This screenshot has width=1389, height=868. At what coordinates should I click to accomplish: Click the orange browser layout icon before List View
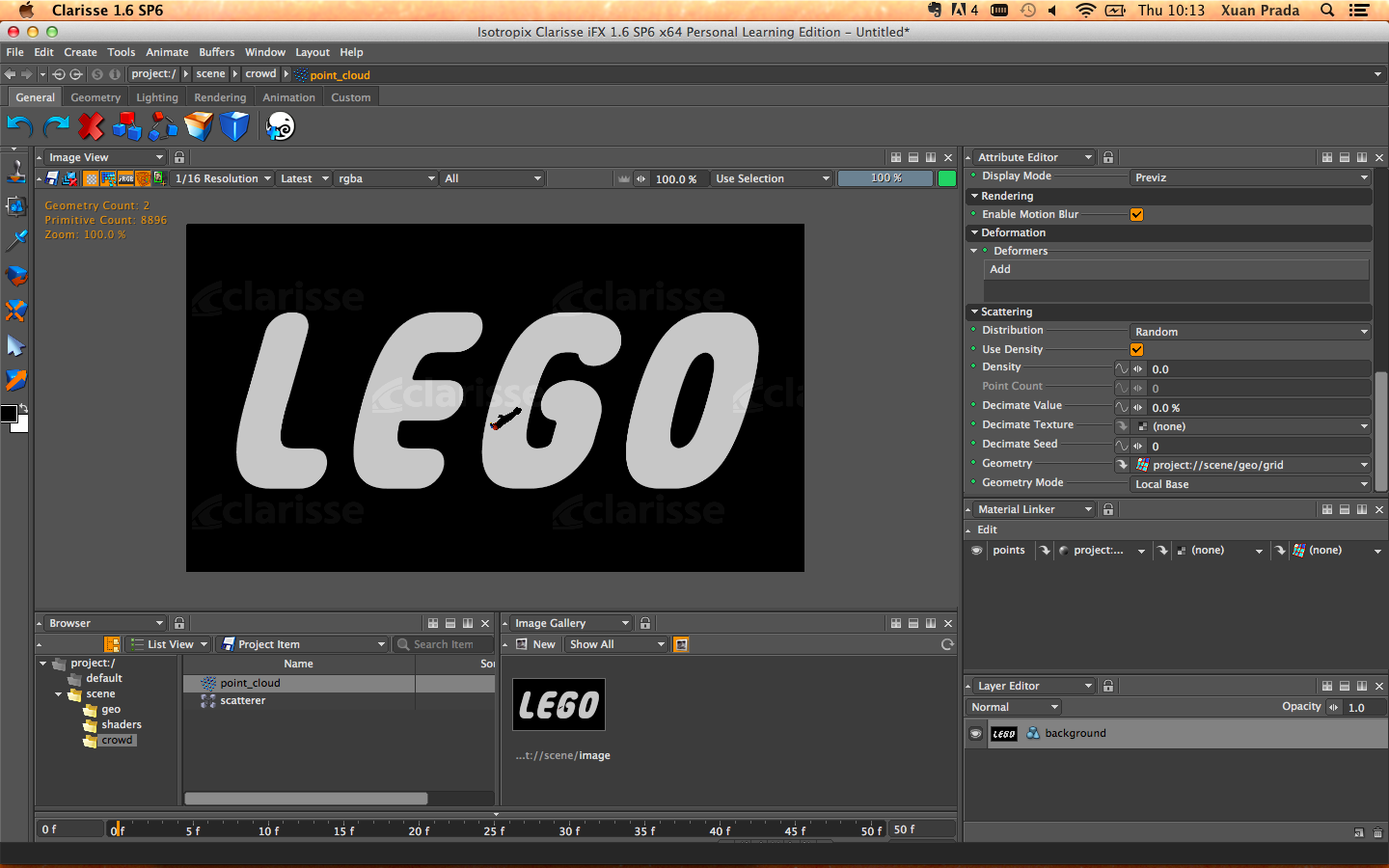[x=112, y=644]
